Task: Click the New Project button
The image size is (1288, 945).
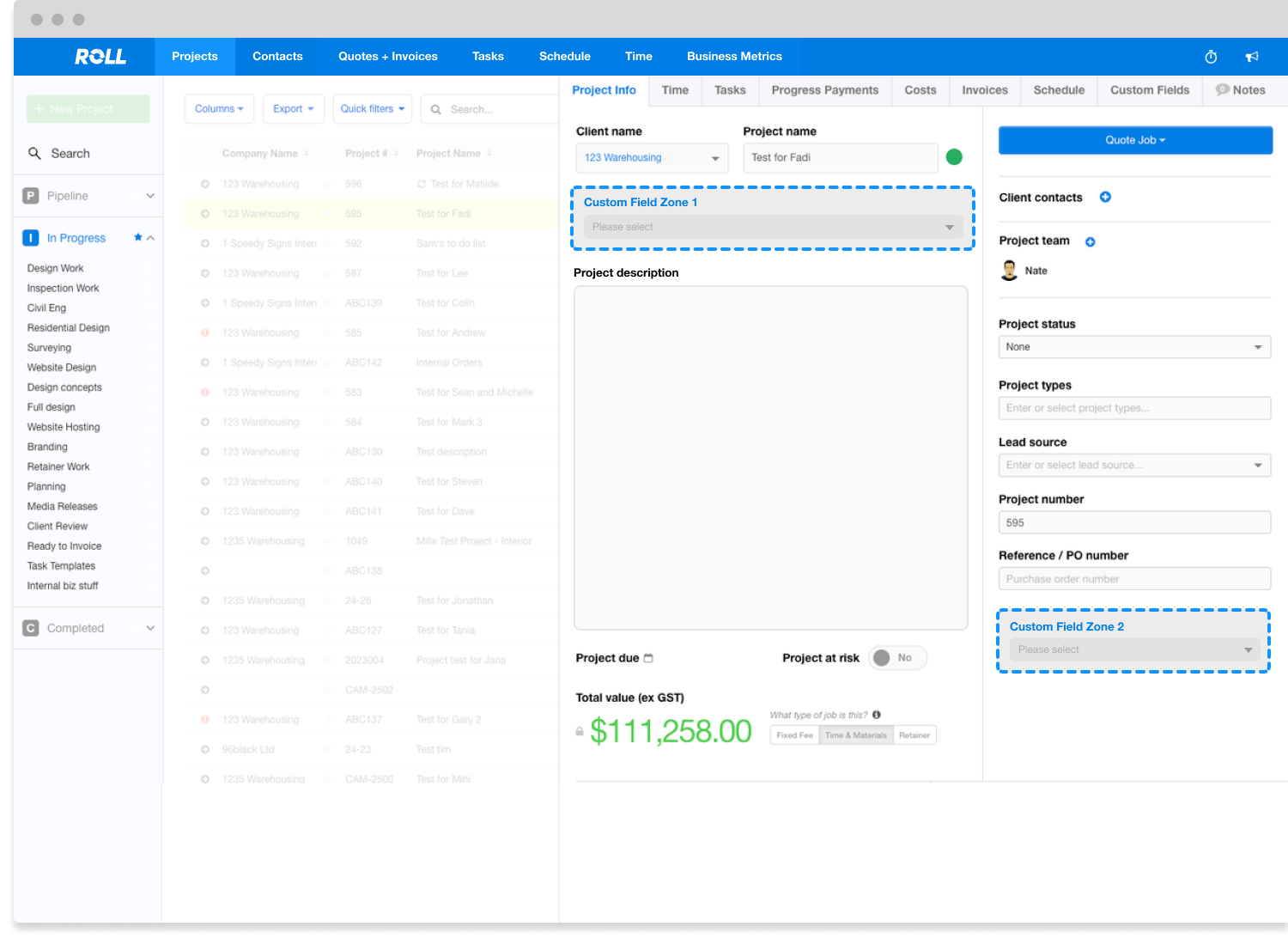Action: (88, 109)
